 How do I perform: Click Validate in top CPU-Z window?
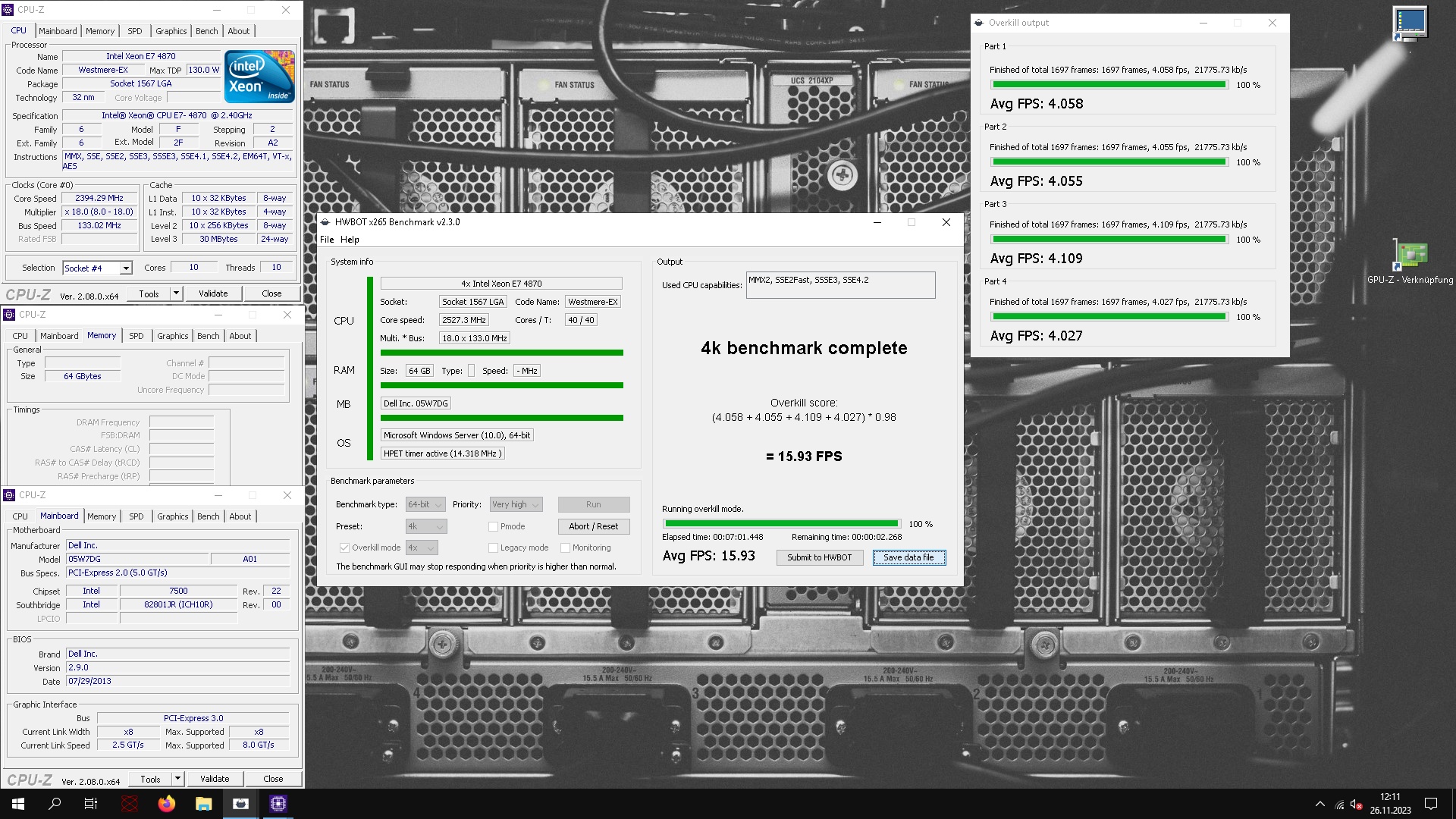point(213,293)
